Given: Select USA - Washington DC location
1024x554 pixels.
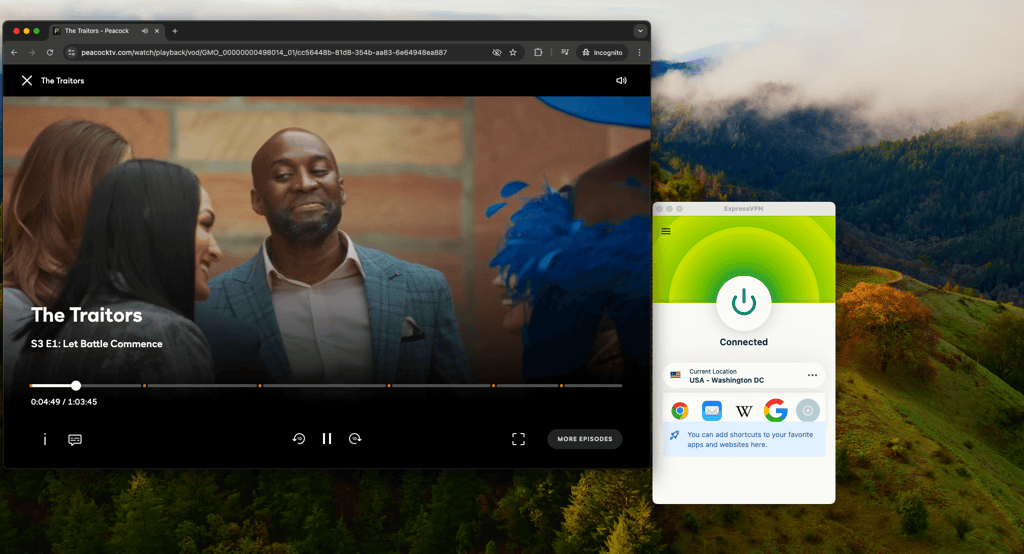Looking at the screenshot, I should (x=744, y=376).
